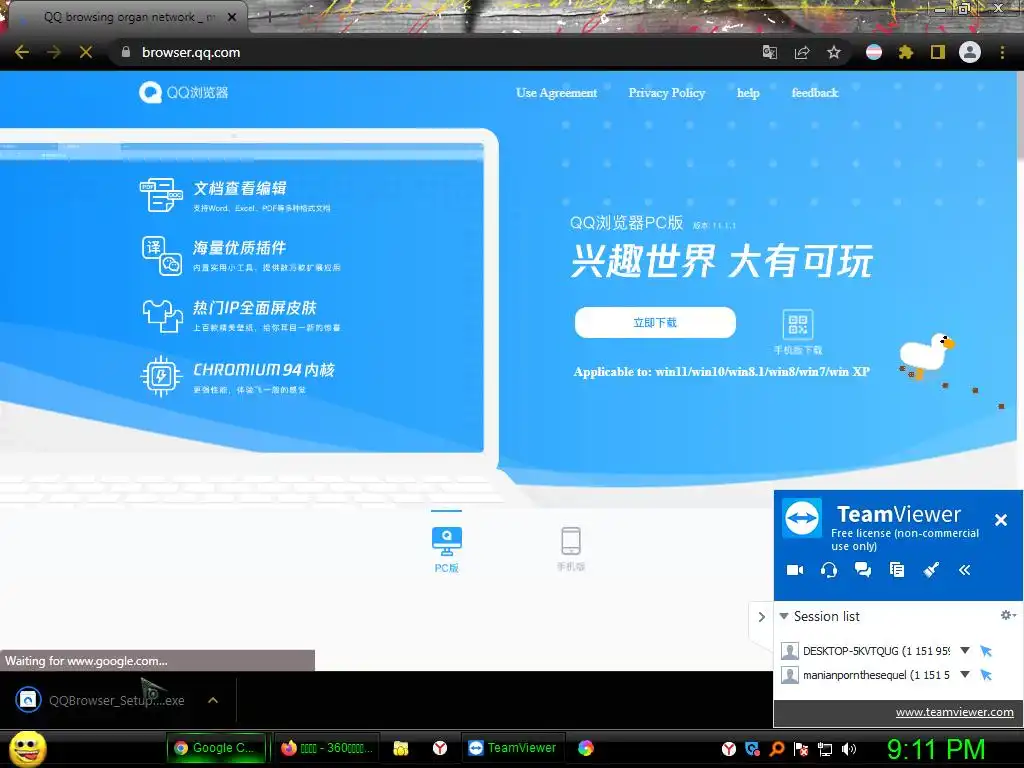This screenshot has height=768, width=1024.
Task: Click the 文档查看编辑 feature icon
Action: point(161,195)
